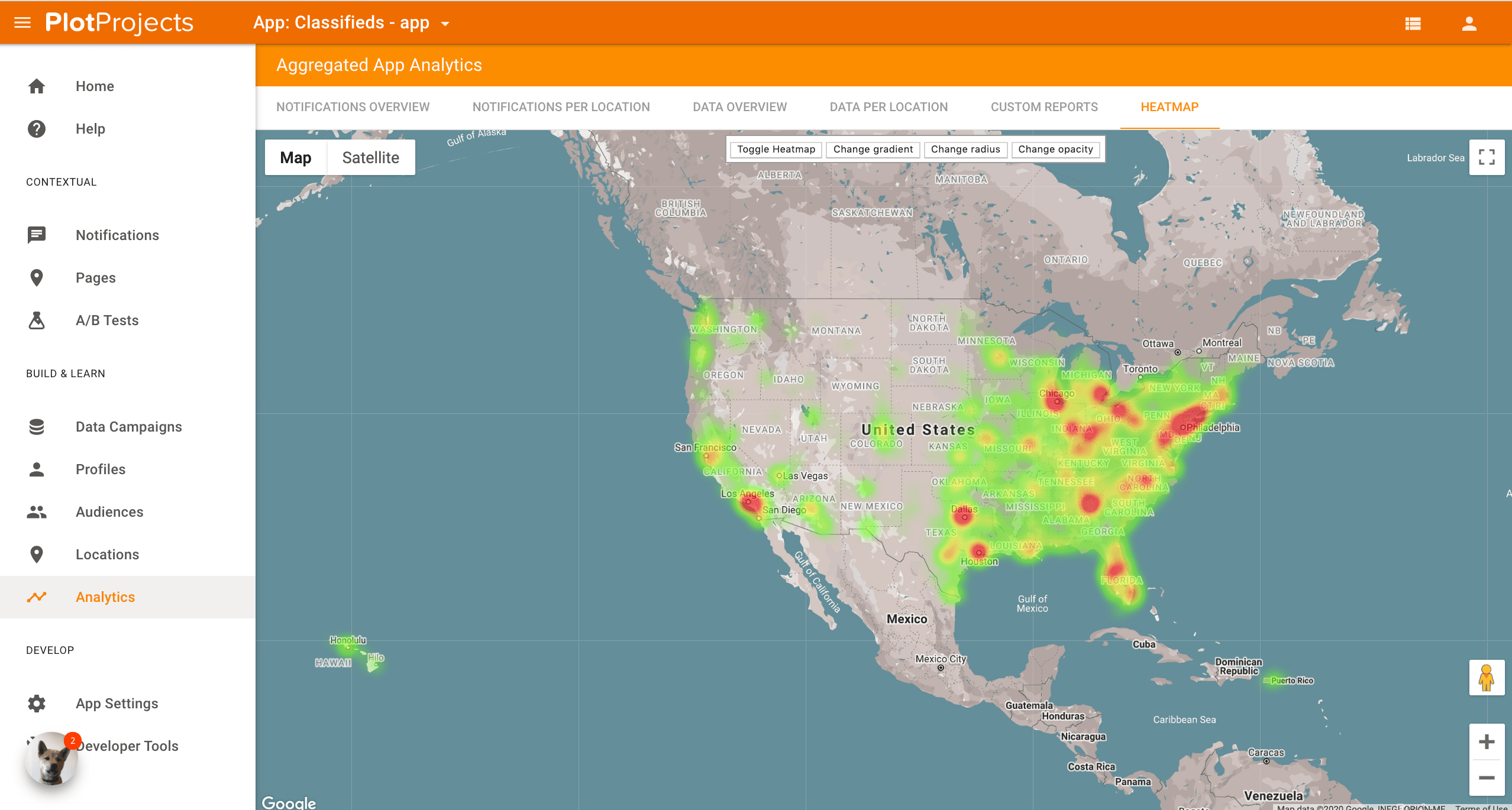Open Help question mark icon
This screenshot has width=1512, height=810.
(37, 129)
